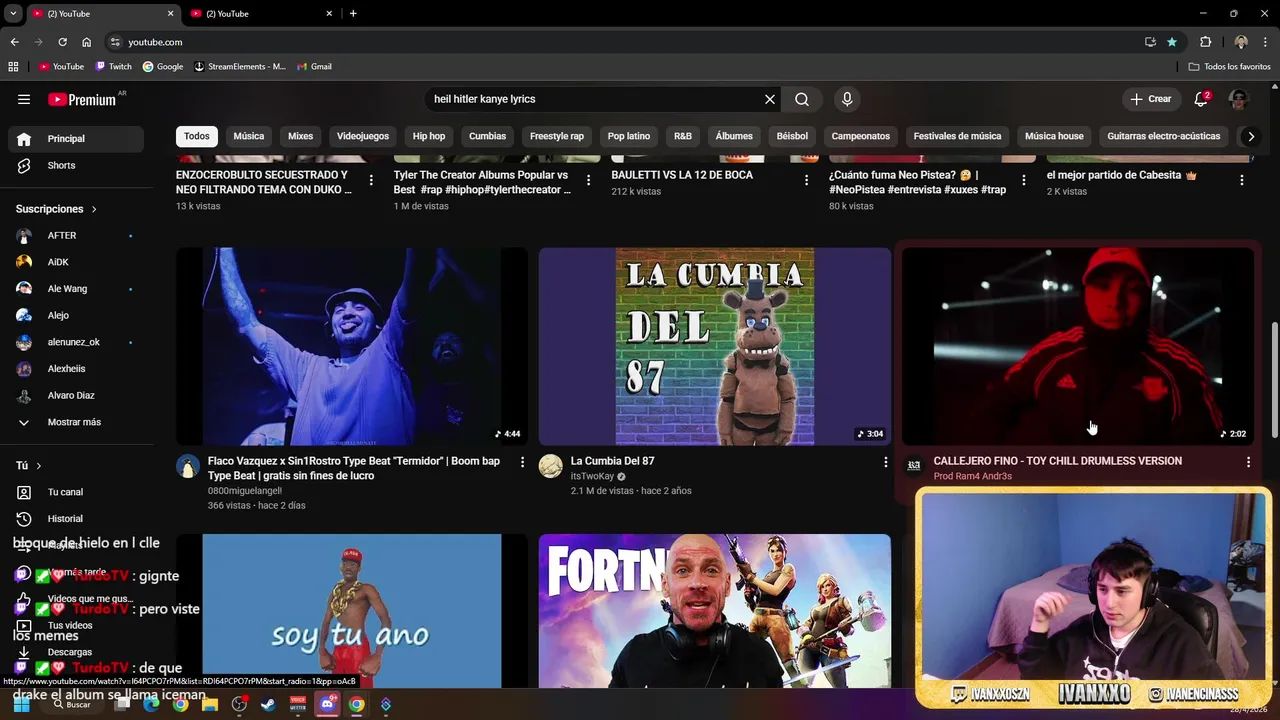This screenshot has height=720, width=1280.
Task: Open options for BAULETTI VS LA 12 DE BOCA
Action: point(806,180)
